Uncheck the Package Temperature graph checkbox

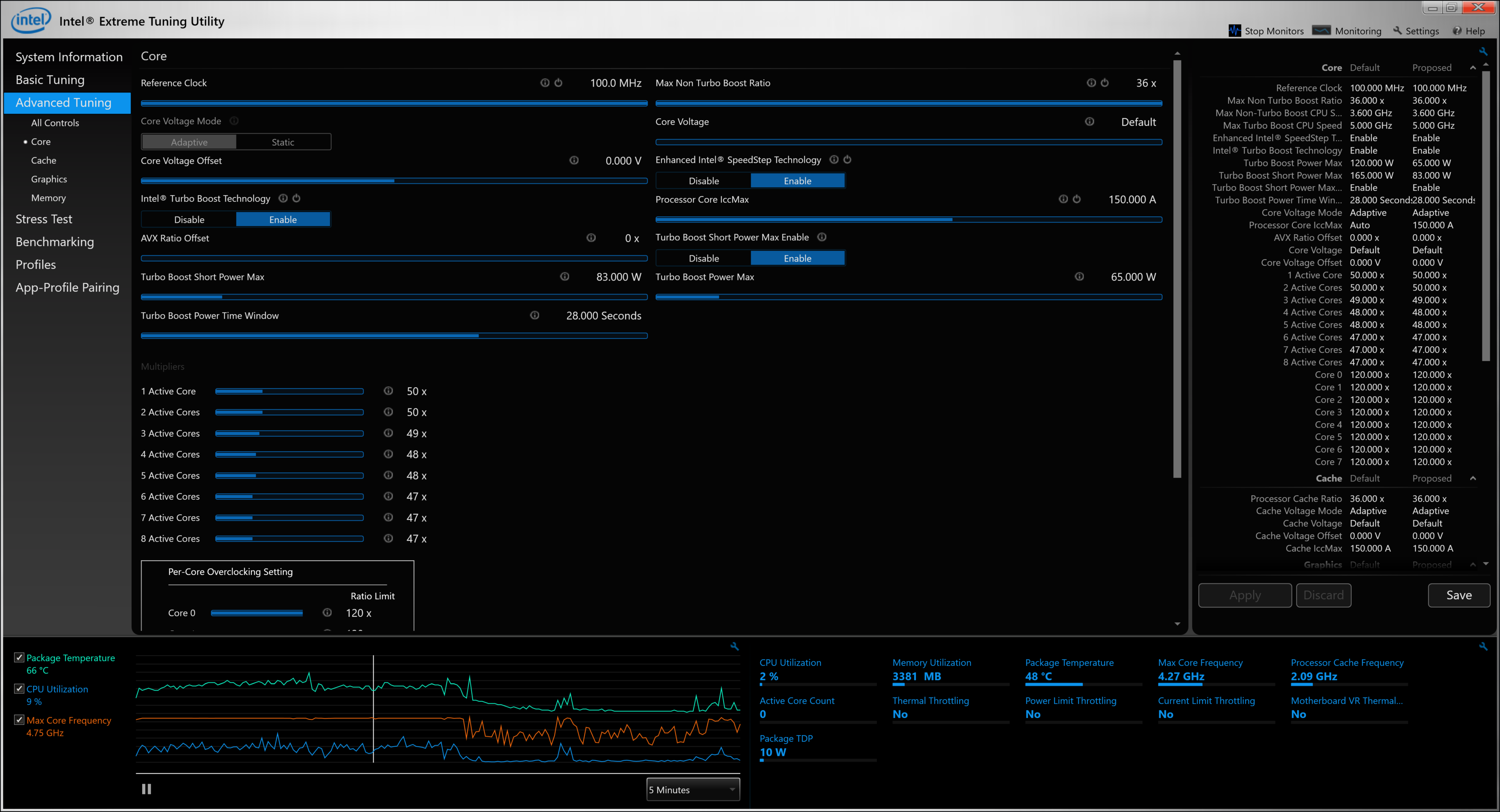19,657
